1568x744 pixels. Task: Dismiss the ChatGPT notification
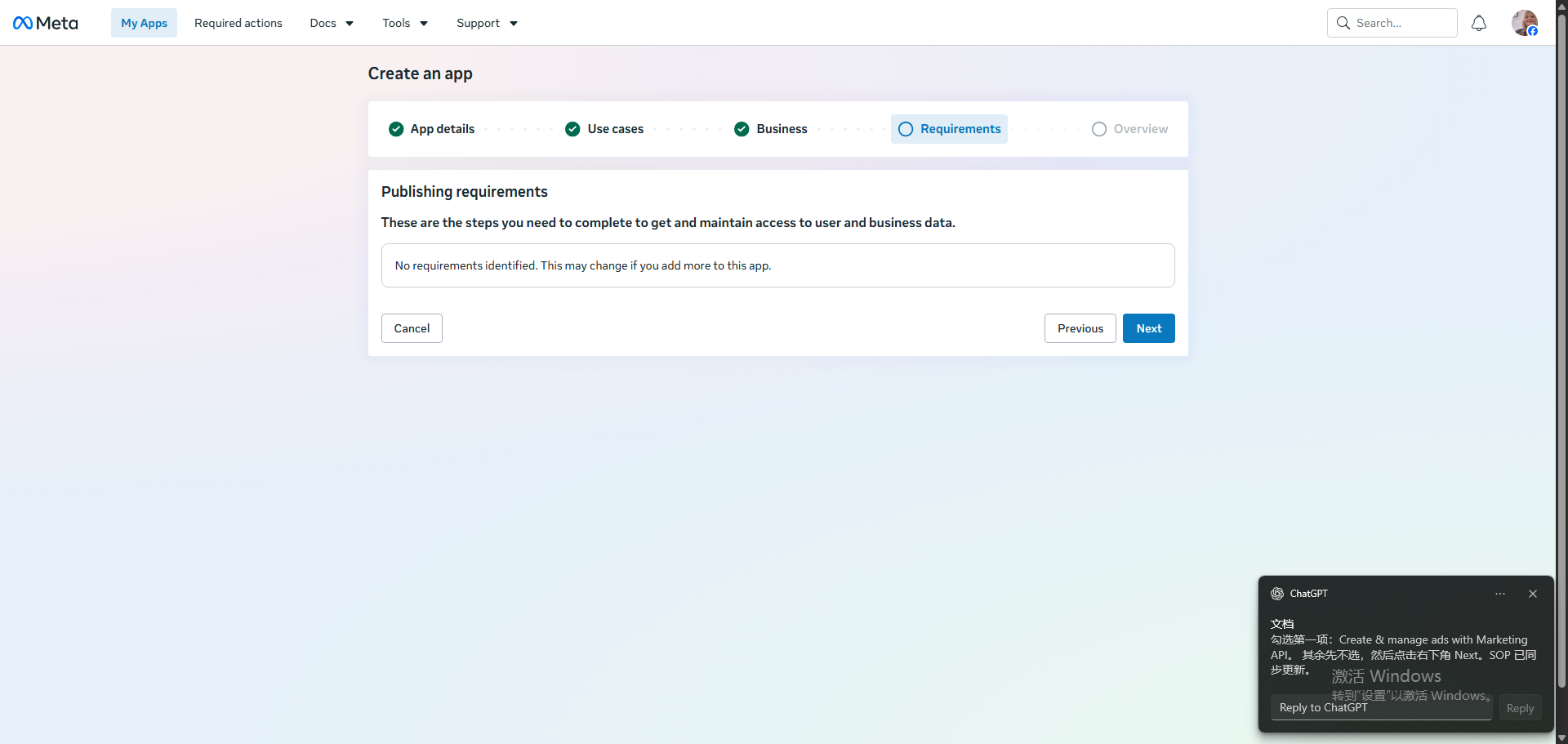tap(1533, 594)
